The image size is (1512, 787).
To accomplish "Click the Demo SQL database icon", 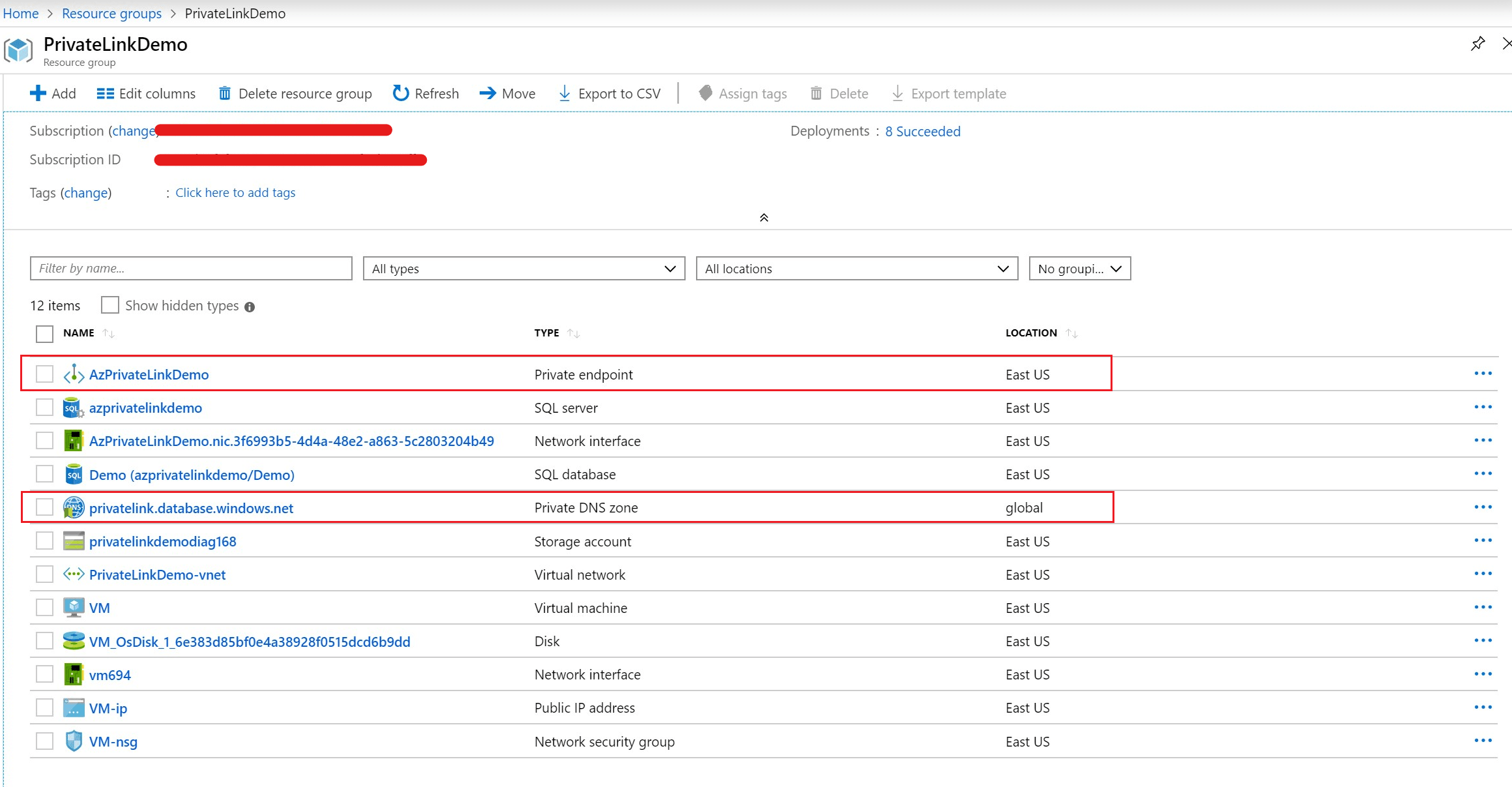I will (x=74, y=474).
